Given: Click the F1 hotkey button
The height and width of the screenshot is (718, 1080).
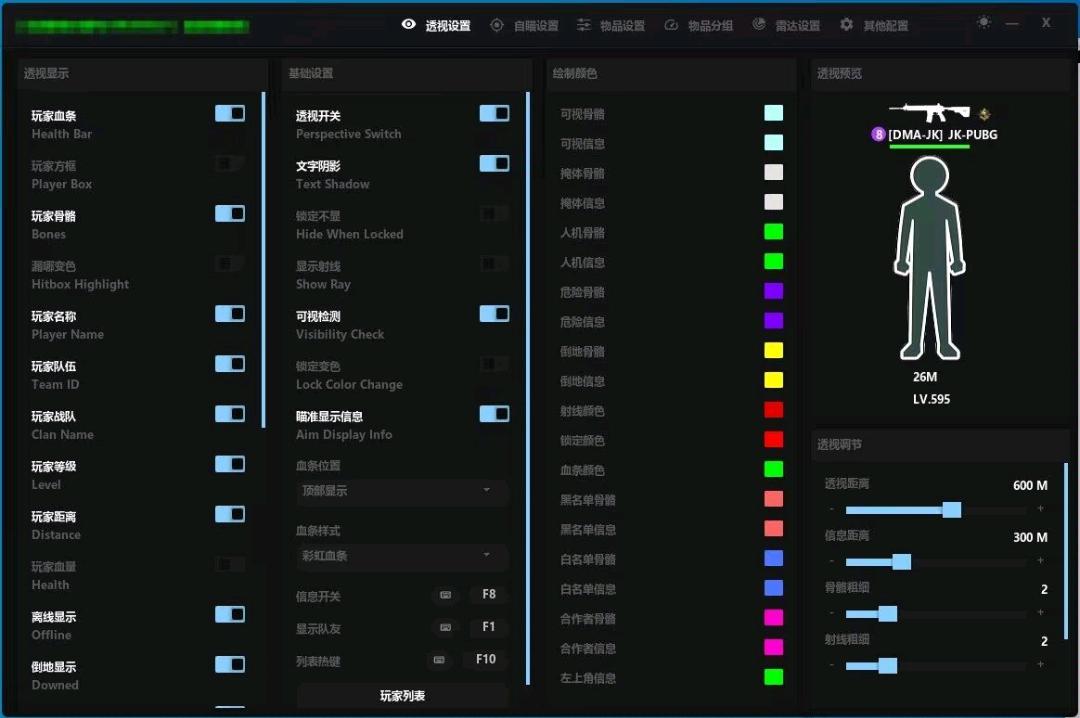Looking at the screenshot, I should pyautogui.click(x=488, y=626).
